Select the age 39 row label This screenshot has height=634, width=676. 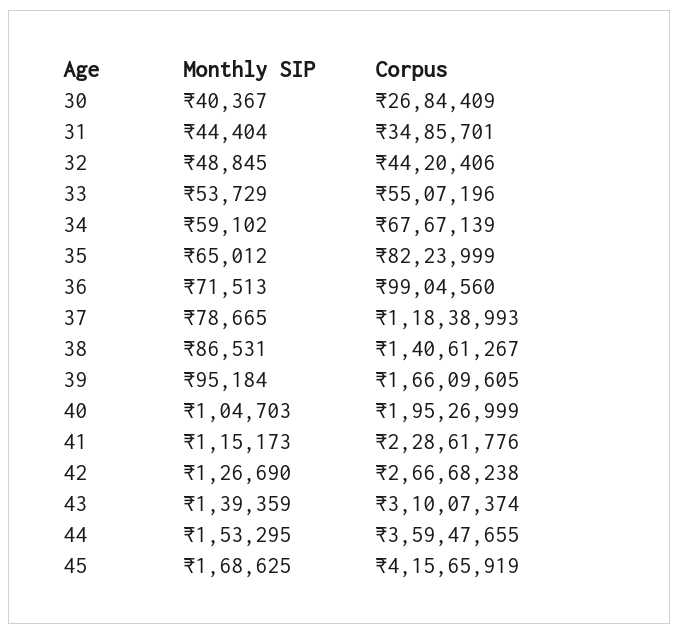pyautogui.click(x=75, y=380)
